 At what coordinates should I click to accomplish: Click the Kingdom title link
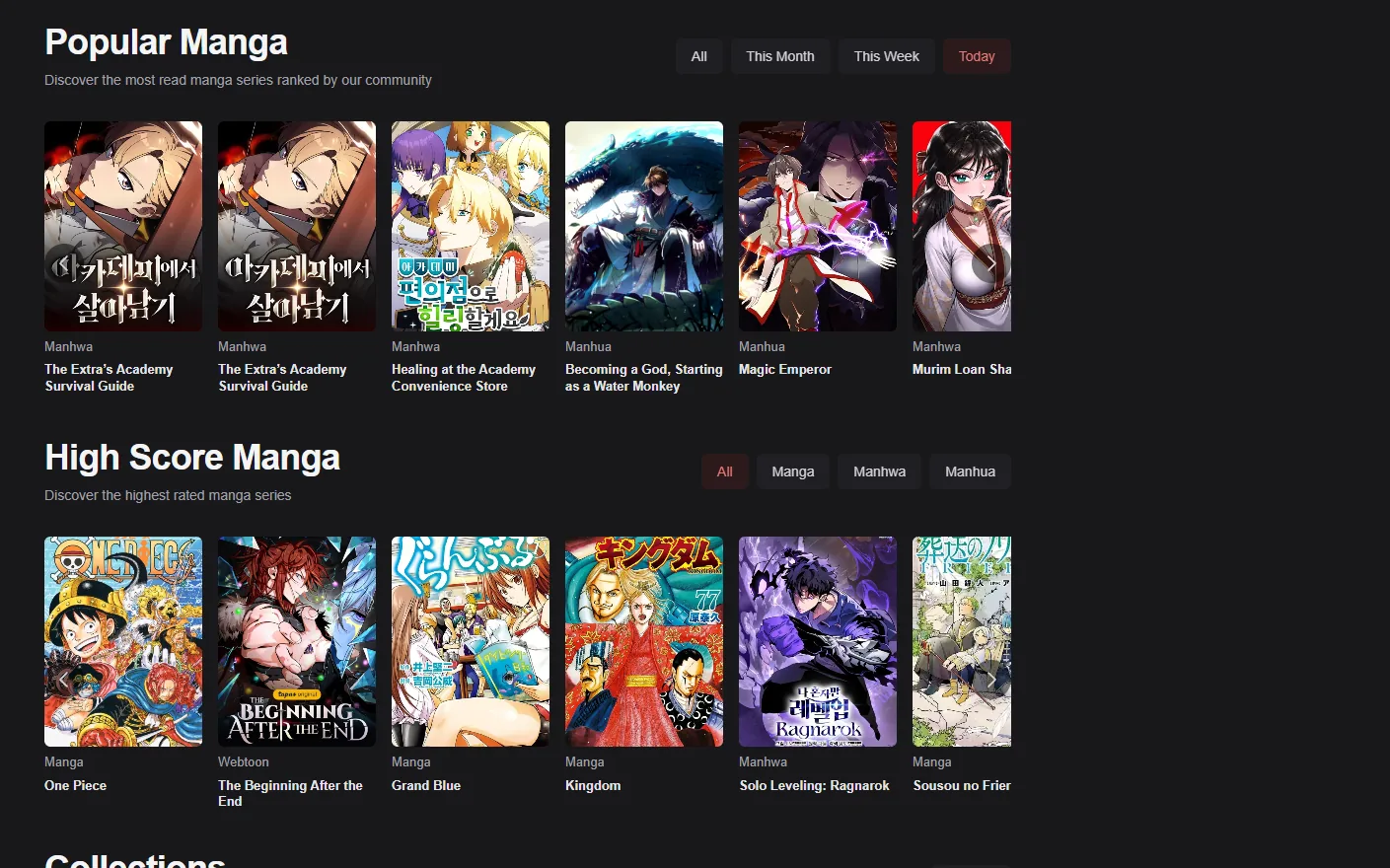[x=593, y=785]
